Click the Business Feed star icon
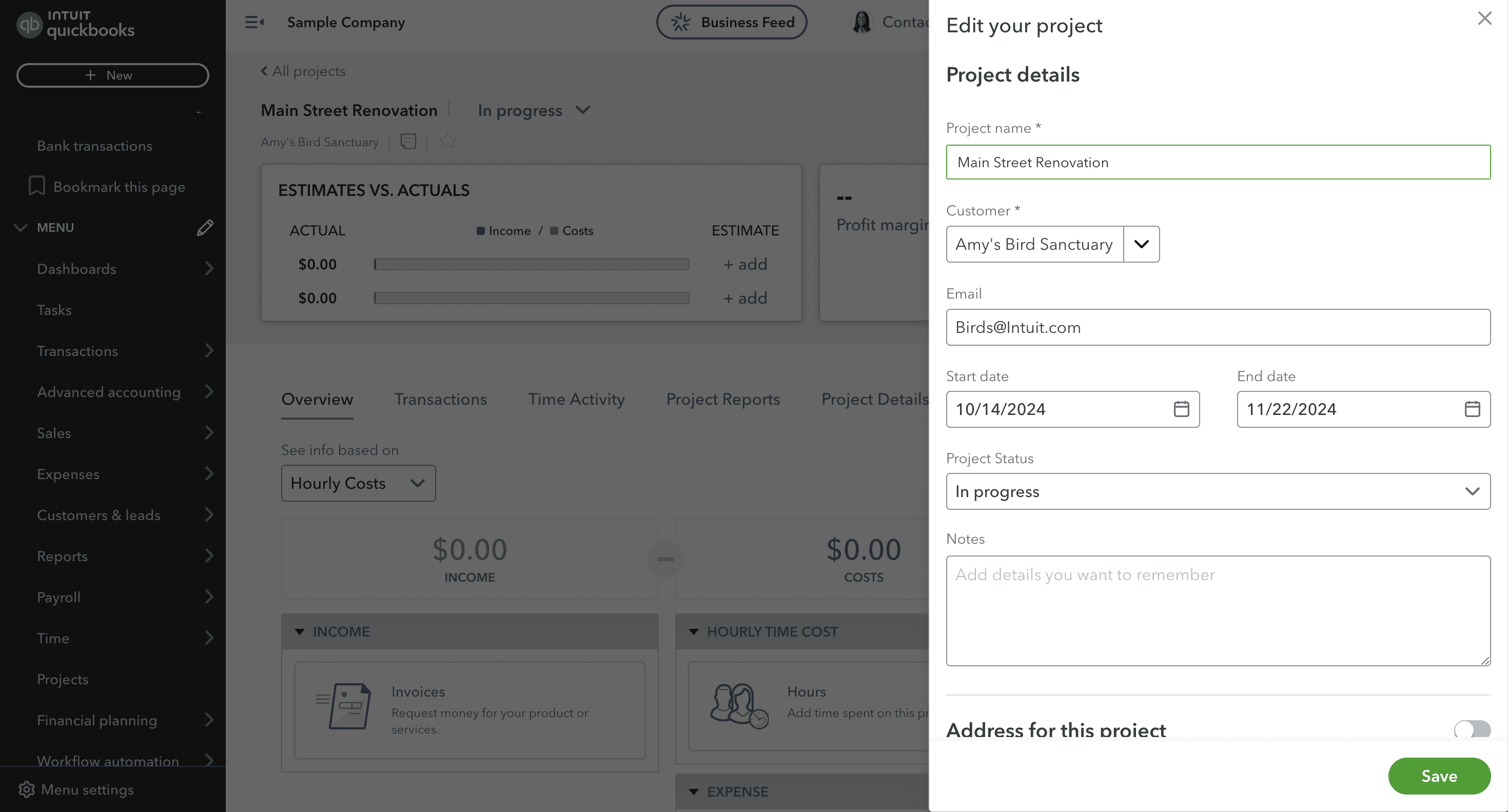 click(x=680, y=22)
